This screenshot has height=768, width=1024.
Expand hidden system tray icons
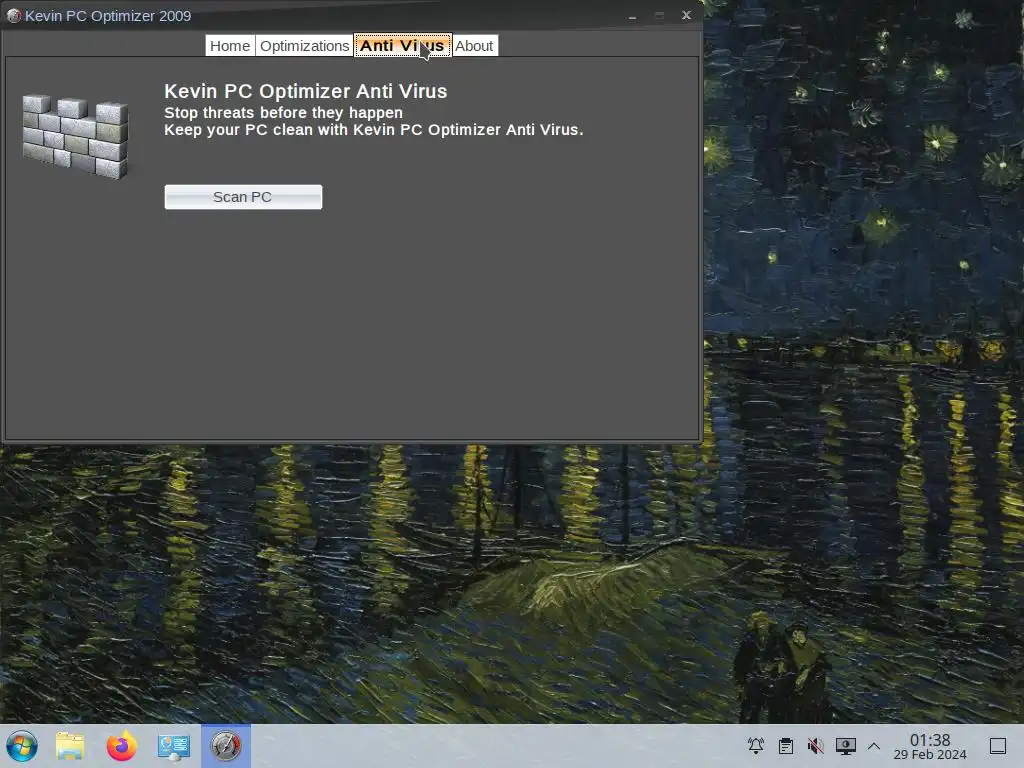point(874,746)
